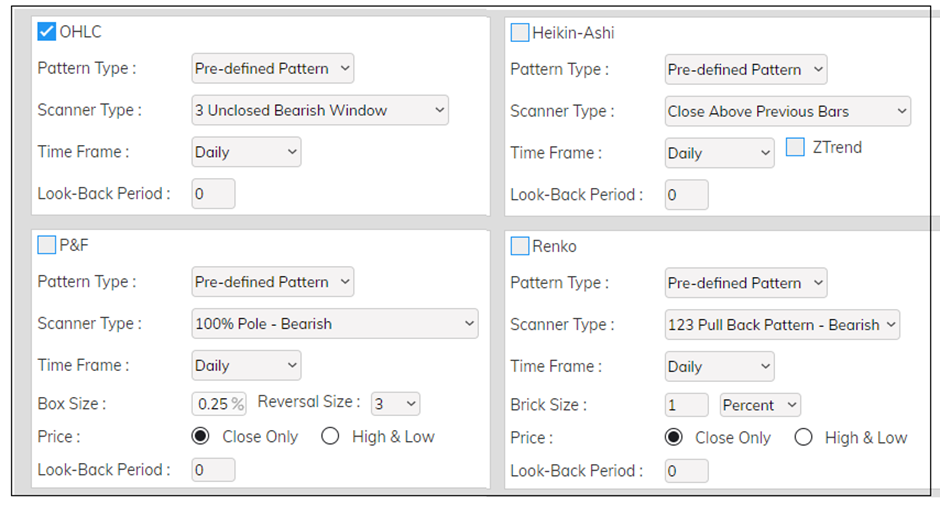
Task: Open P&F Reversal Size dropdown
Action: tap(395, 404)
